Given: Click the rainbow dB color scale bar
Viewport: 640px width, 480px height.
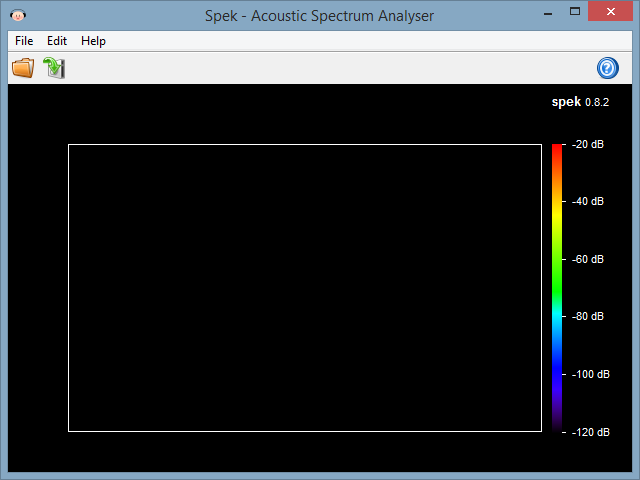Looking at the screenshot, I should pos(557,288).
